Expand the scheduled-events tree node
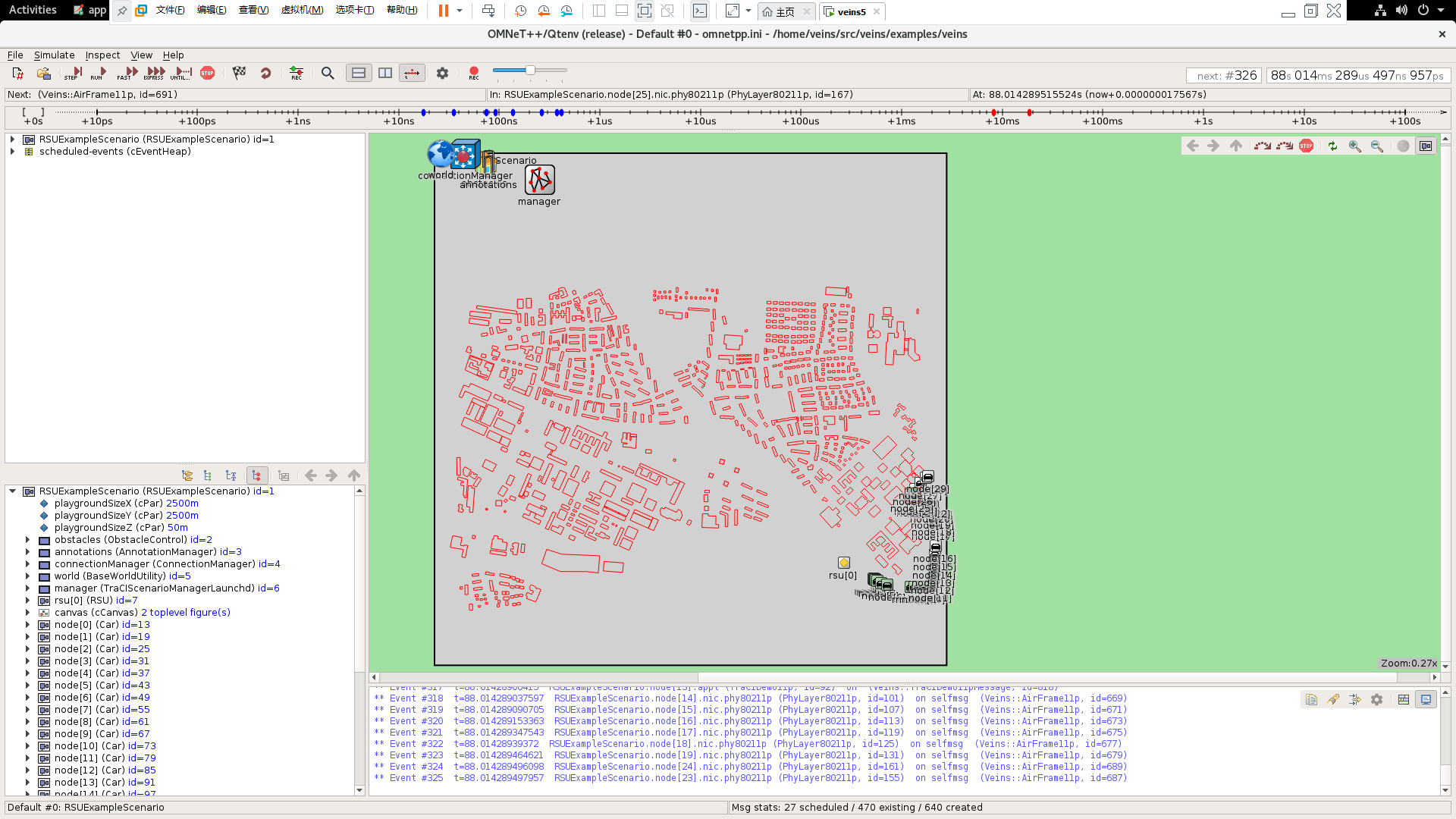 12,152
